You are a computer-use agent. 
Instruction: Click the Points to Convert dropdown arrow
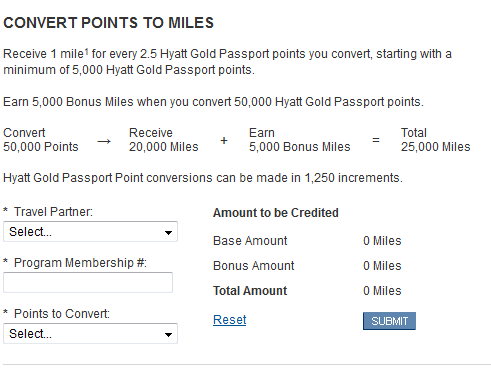[169, 334]
